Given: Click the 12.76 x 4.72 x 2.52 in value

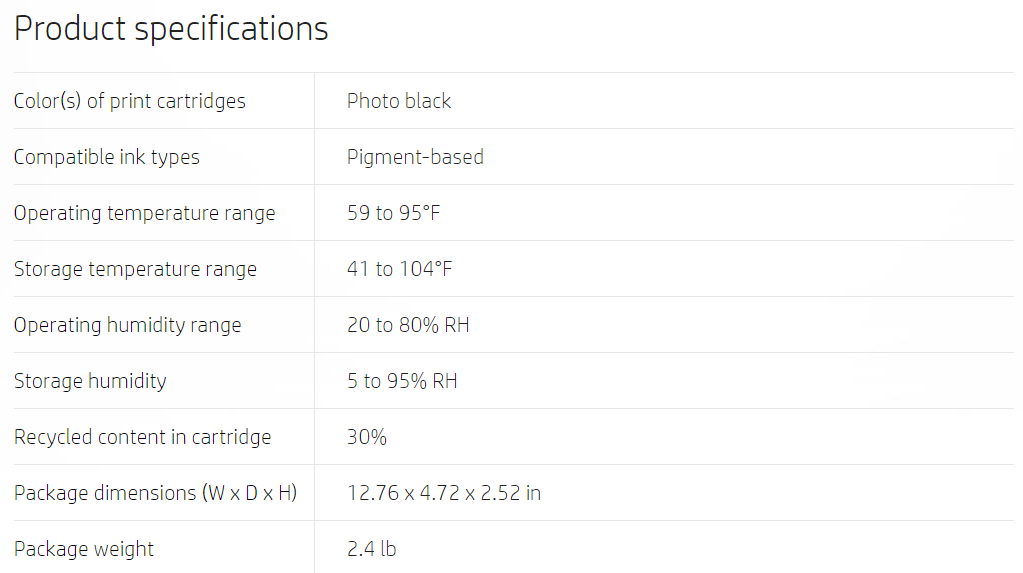Looking at the screenshot, I should [x=444, y=493].
